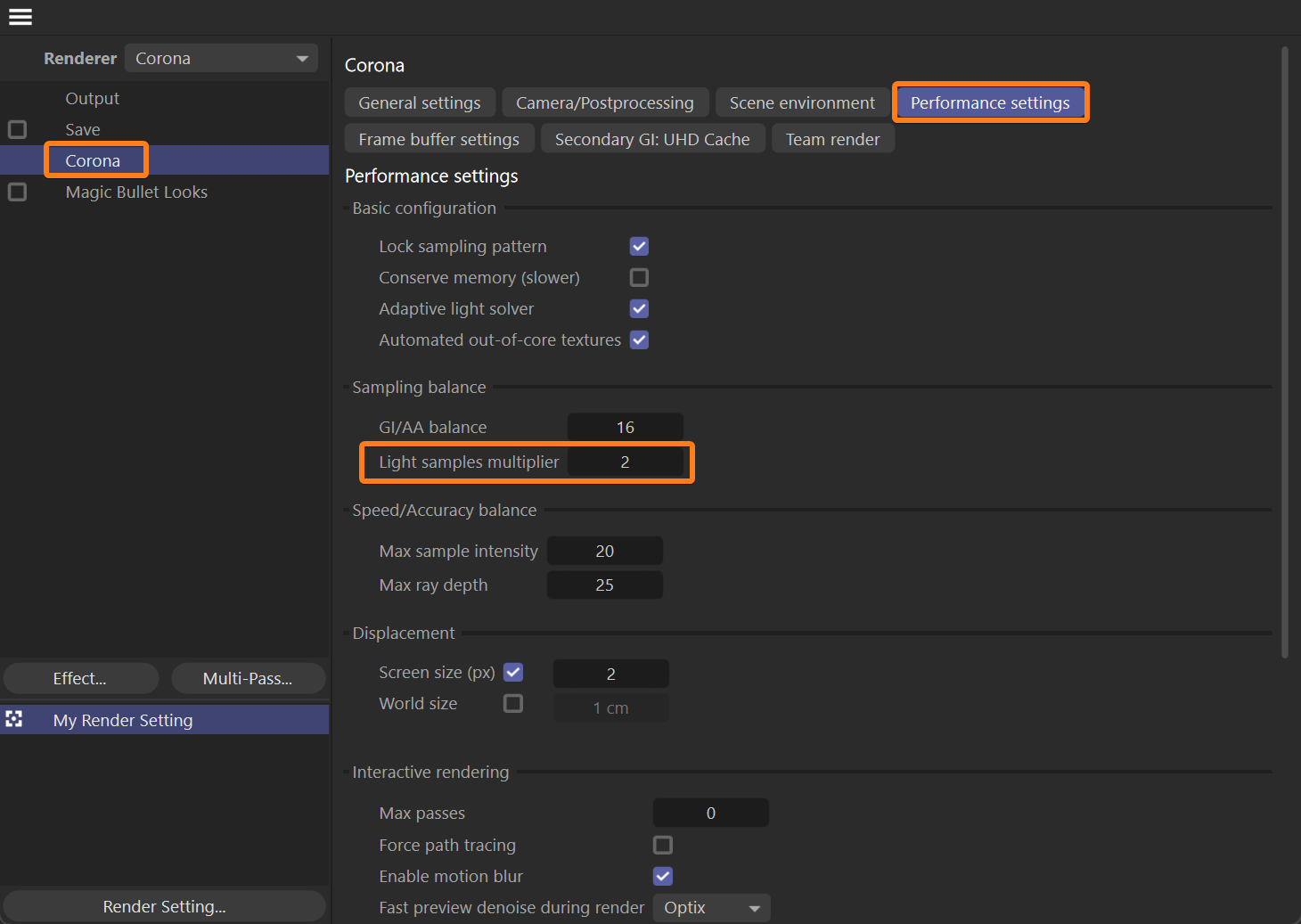Select My Render Setting preset row
This screenshot has height=924, width=1301.
165,720
